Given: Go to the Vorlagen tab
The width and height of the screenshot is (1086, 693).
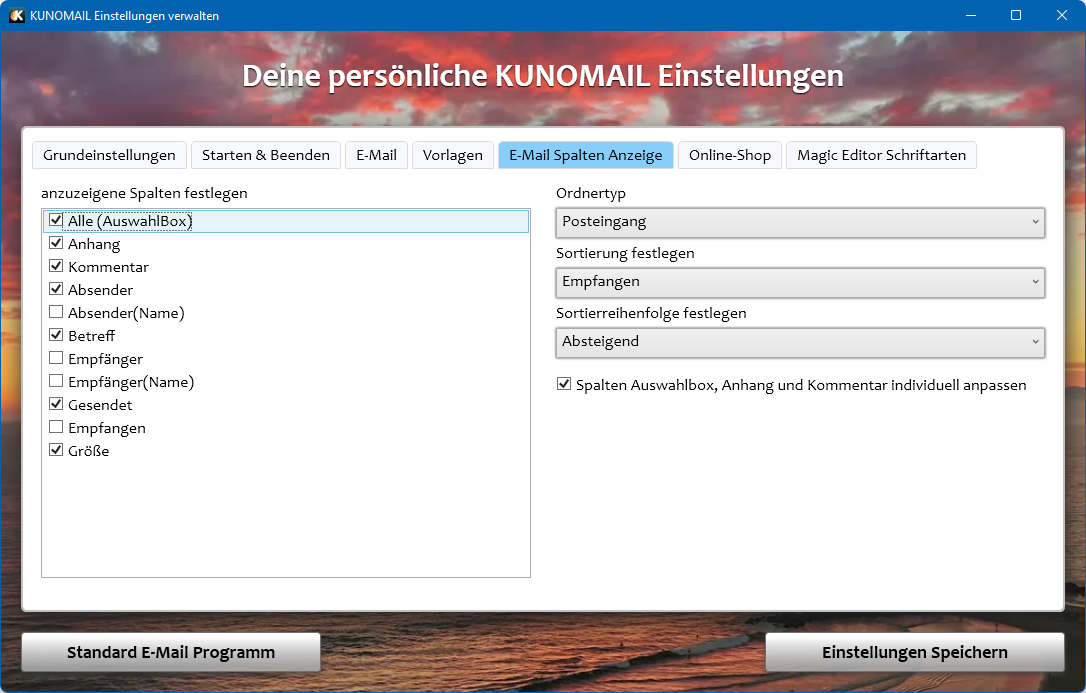Looking at the screenshot, I should [453, 155].
